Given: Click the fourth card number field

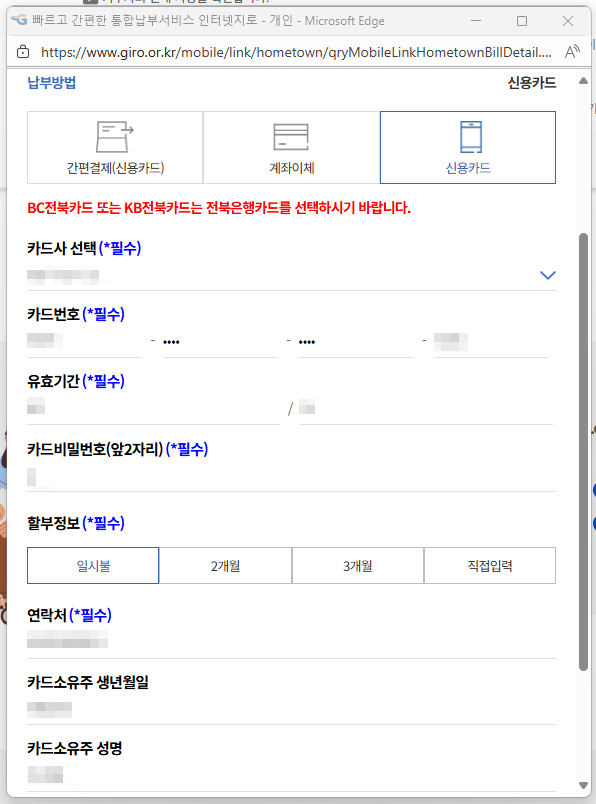Looking at the screenshot, I should (x=491, y=341).
